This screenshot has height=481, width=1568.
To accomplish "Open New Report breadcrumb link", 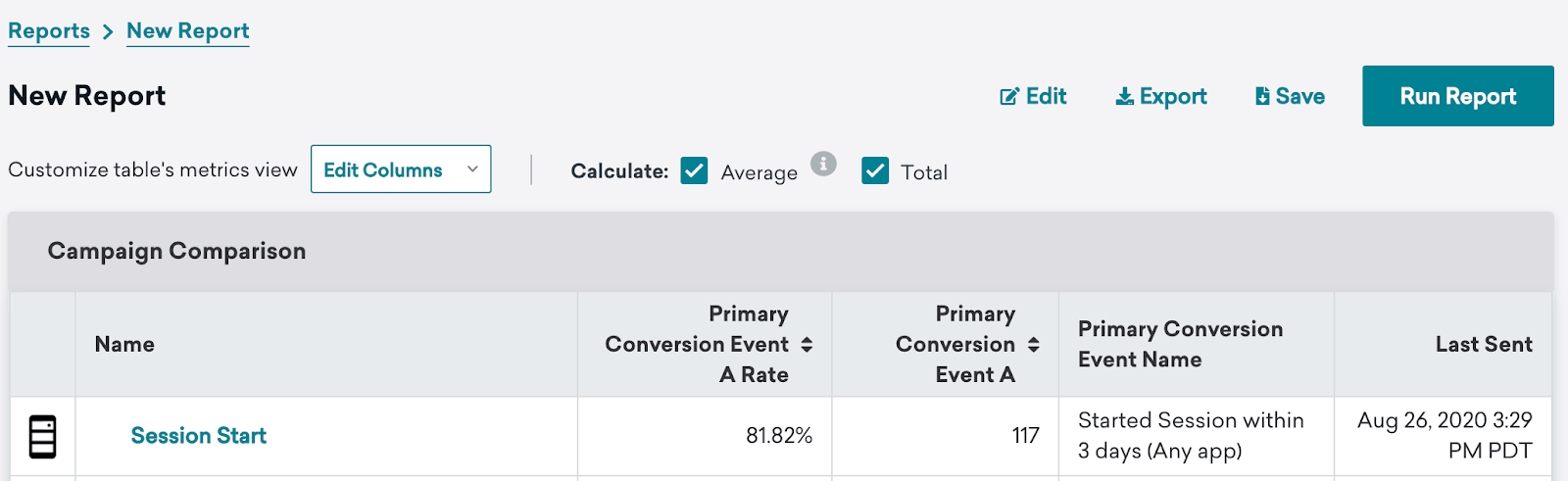I will (x=188, y=31).
